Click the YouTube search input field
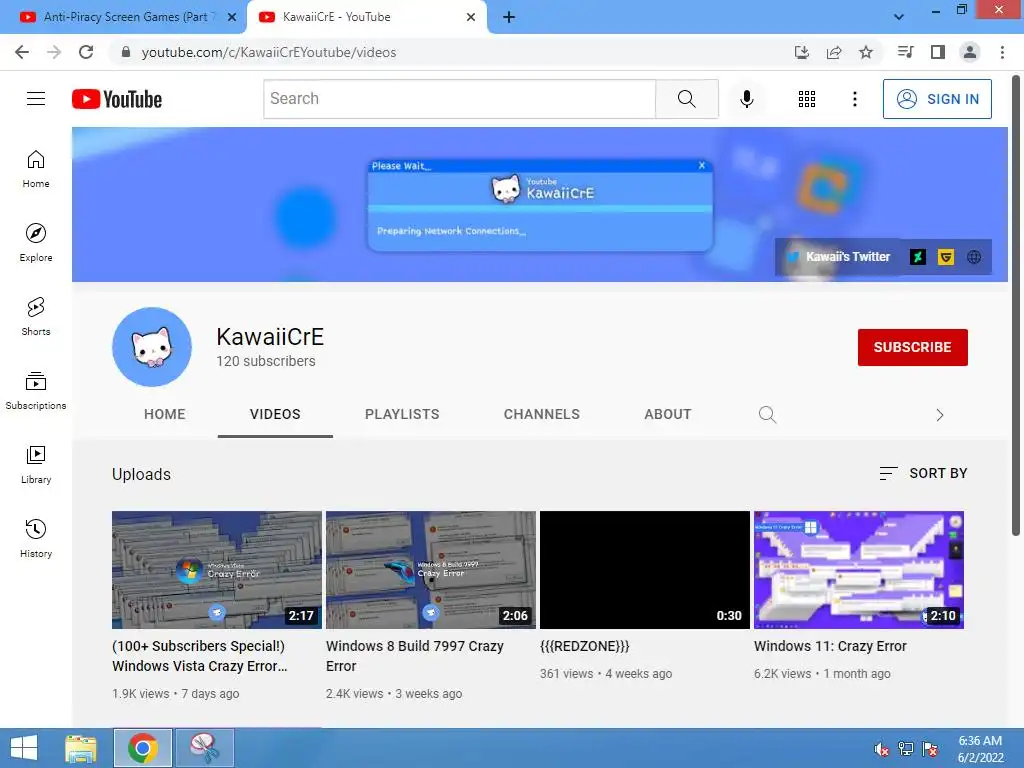Screen dimensions: 1024x768 (x=460, y=99)
